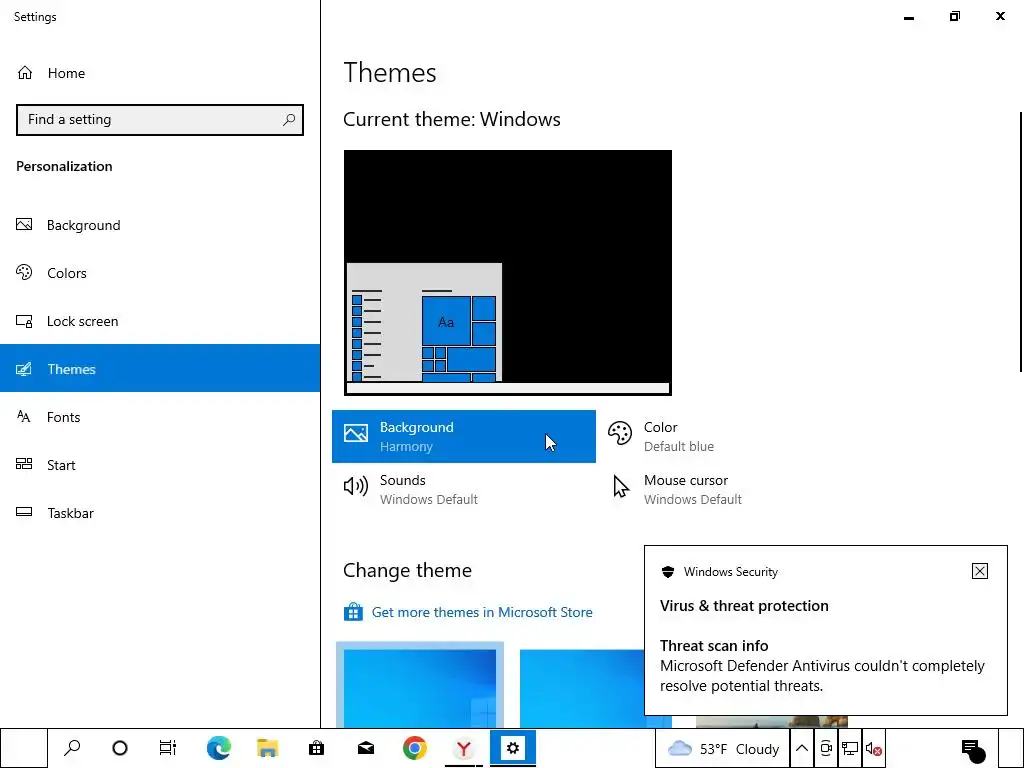Select the second blue theme thumbnail

pos(582,688)
